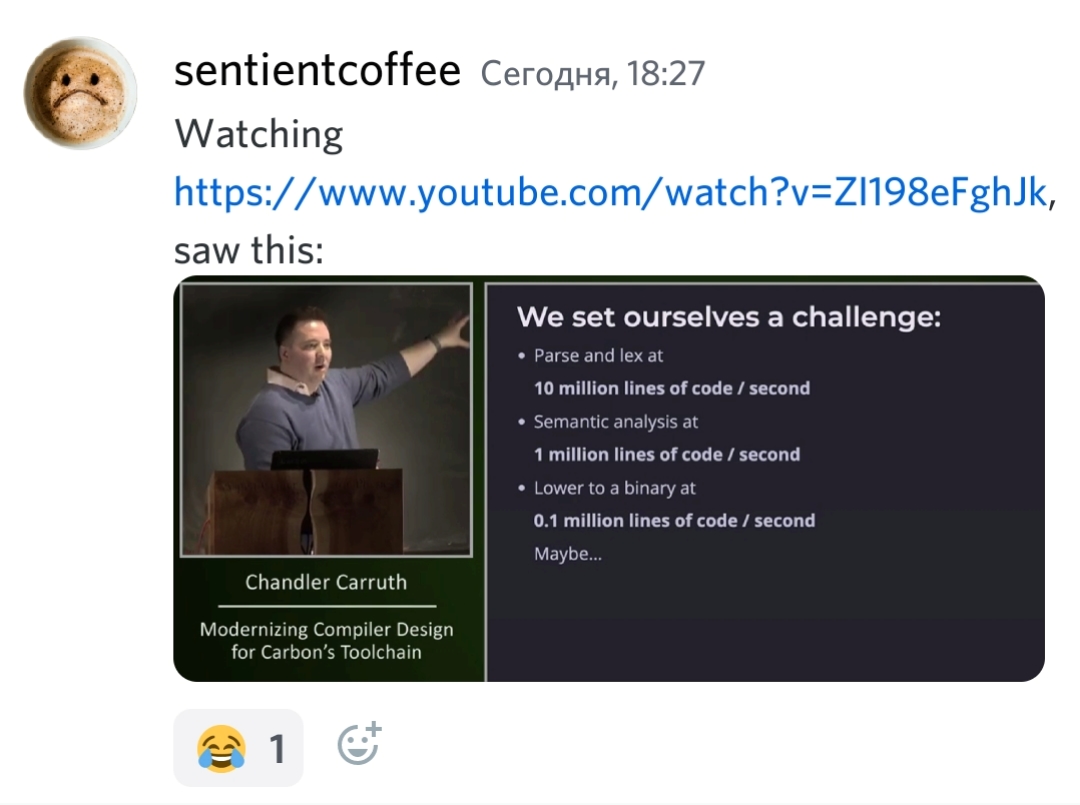
Task: Click the "Lower to a binary at" bullet
Action: pos(614,488)
